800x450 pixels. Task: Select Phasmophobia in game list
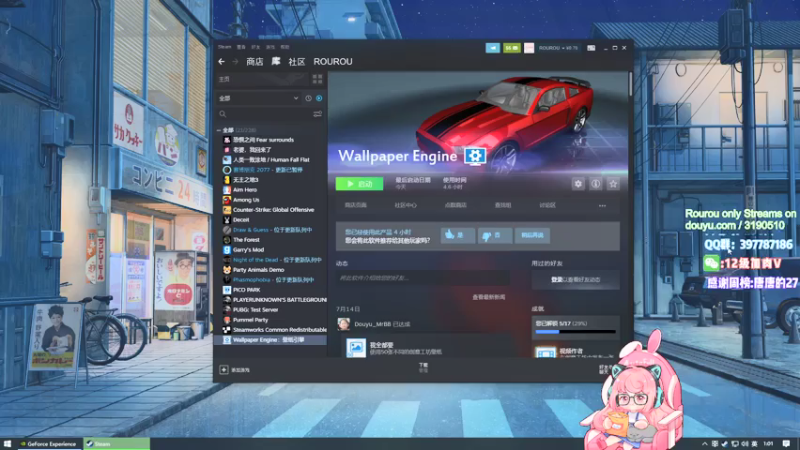(271, 280)
